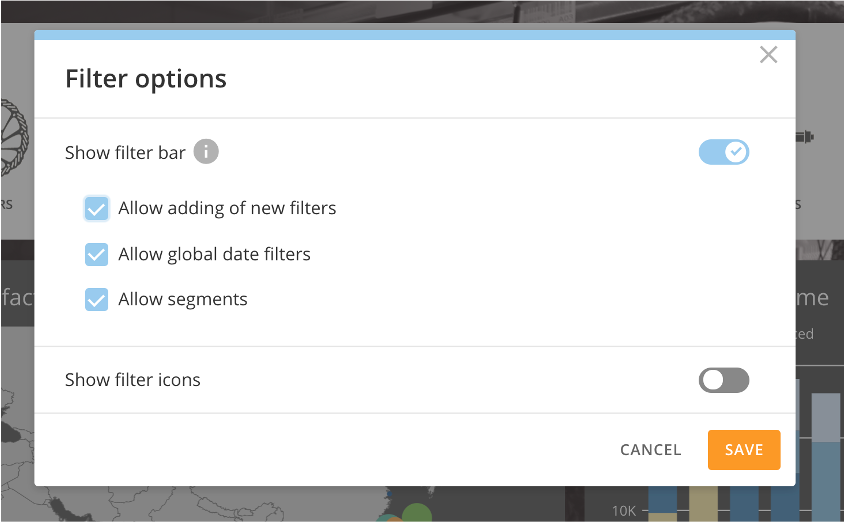Uncheck the Allow segments checkbox
845x522 pixels.
[96, 299]
